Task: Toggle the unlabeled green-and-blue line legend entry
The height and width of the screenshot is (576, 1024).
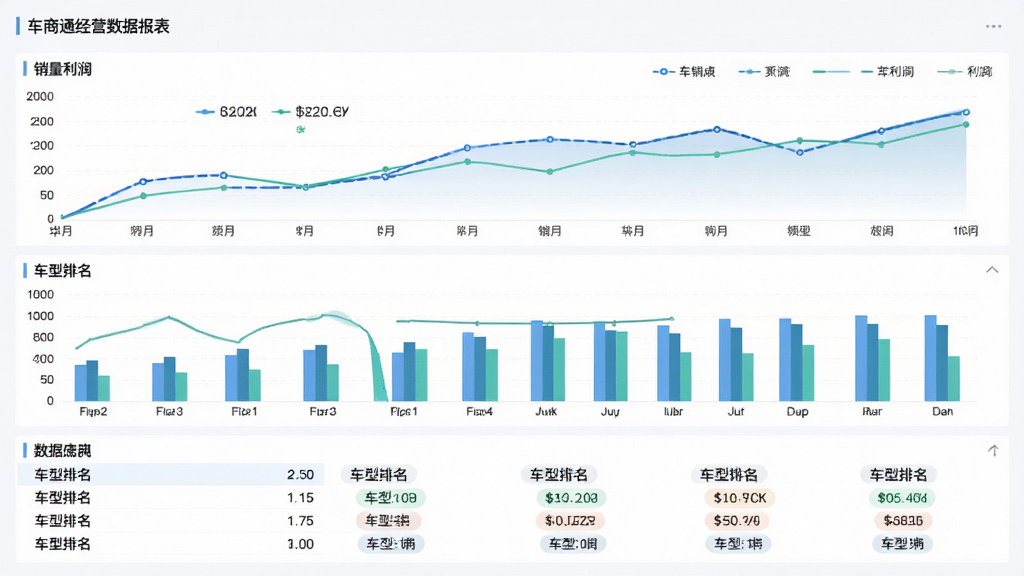Action: tap(831, 71)
